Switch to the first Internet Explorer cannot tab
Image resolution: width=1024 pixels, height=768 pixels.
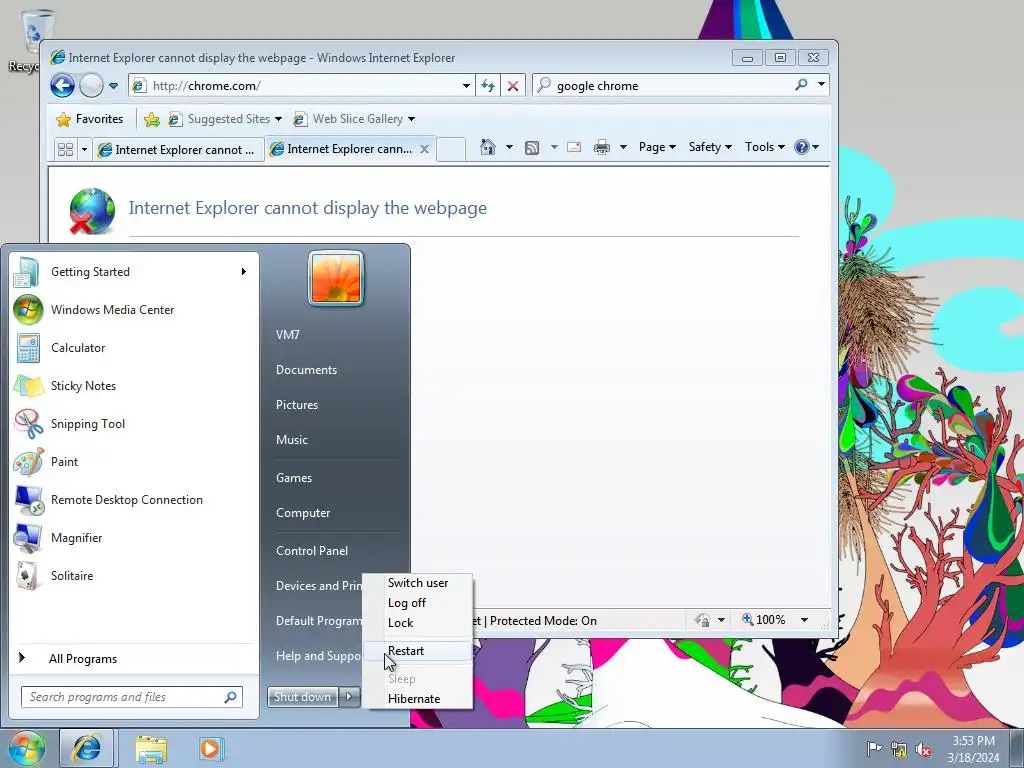click(178, 150)
